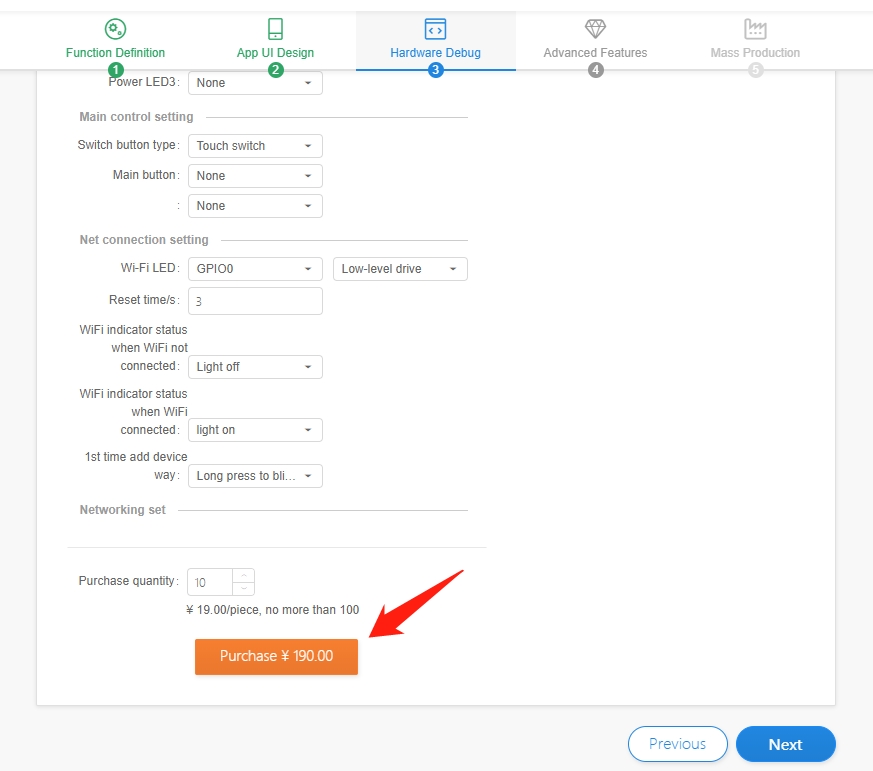Click the Mass Production factory icon

pyautogui.click(x=755, y=29)
